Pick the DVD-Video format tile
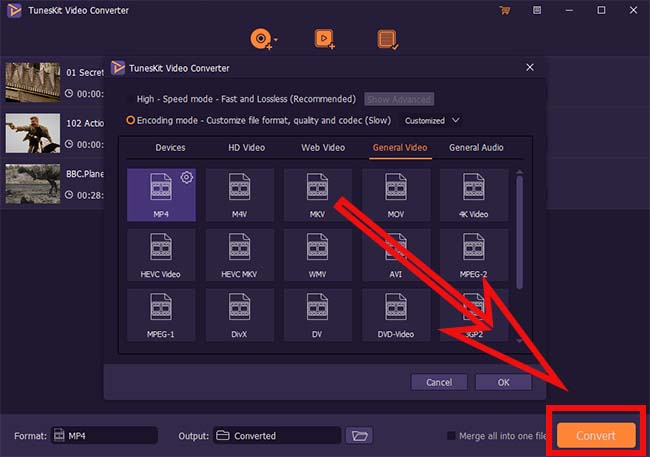The width and height of the screenshot is (650, 457). click(396, 315)
